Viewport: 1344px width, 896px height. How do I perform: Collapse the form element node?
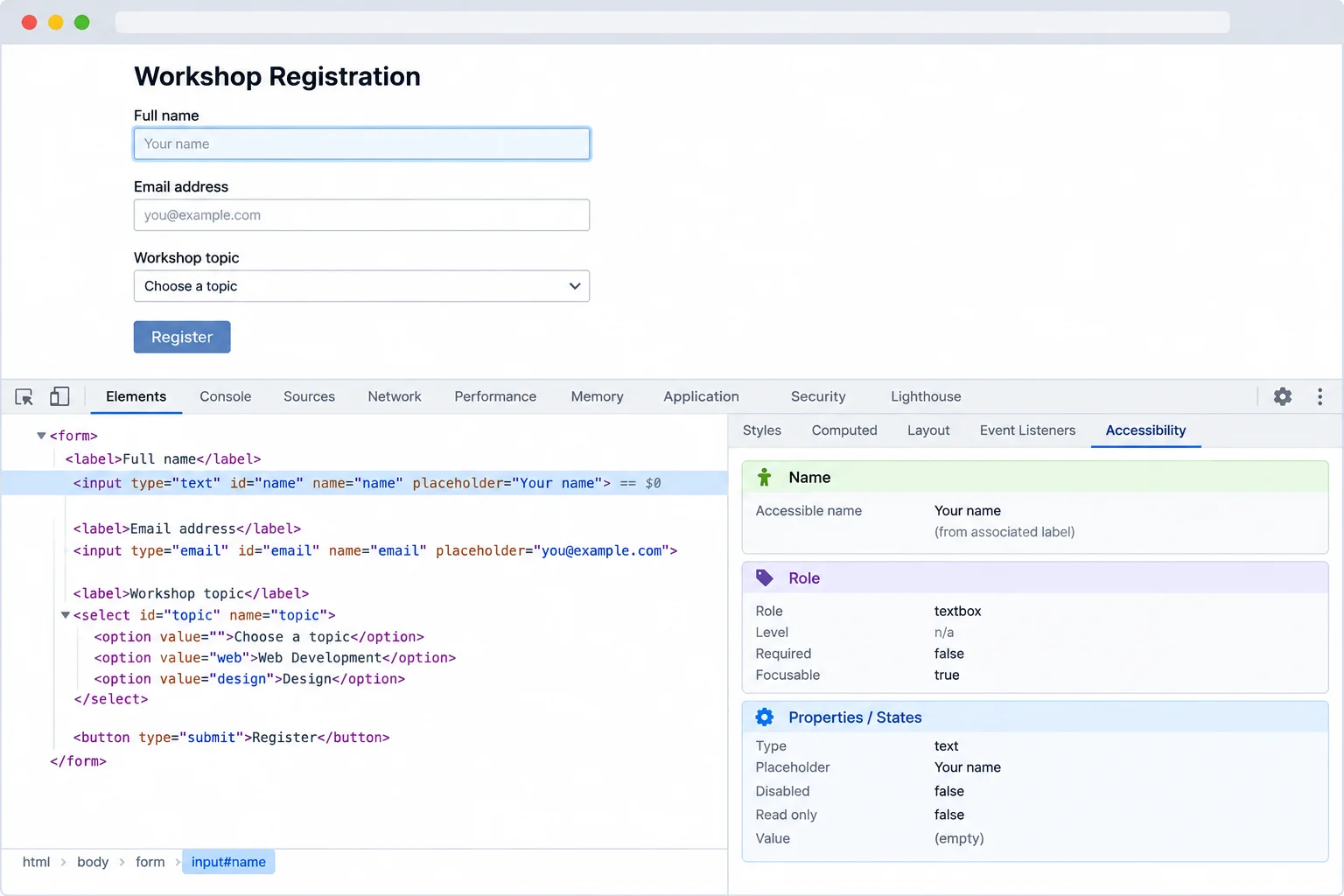pyautogui.click(x=41, y=436)
